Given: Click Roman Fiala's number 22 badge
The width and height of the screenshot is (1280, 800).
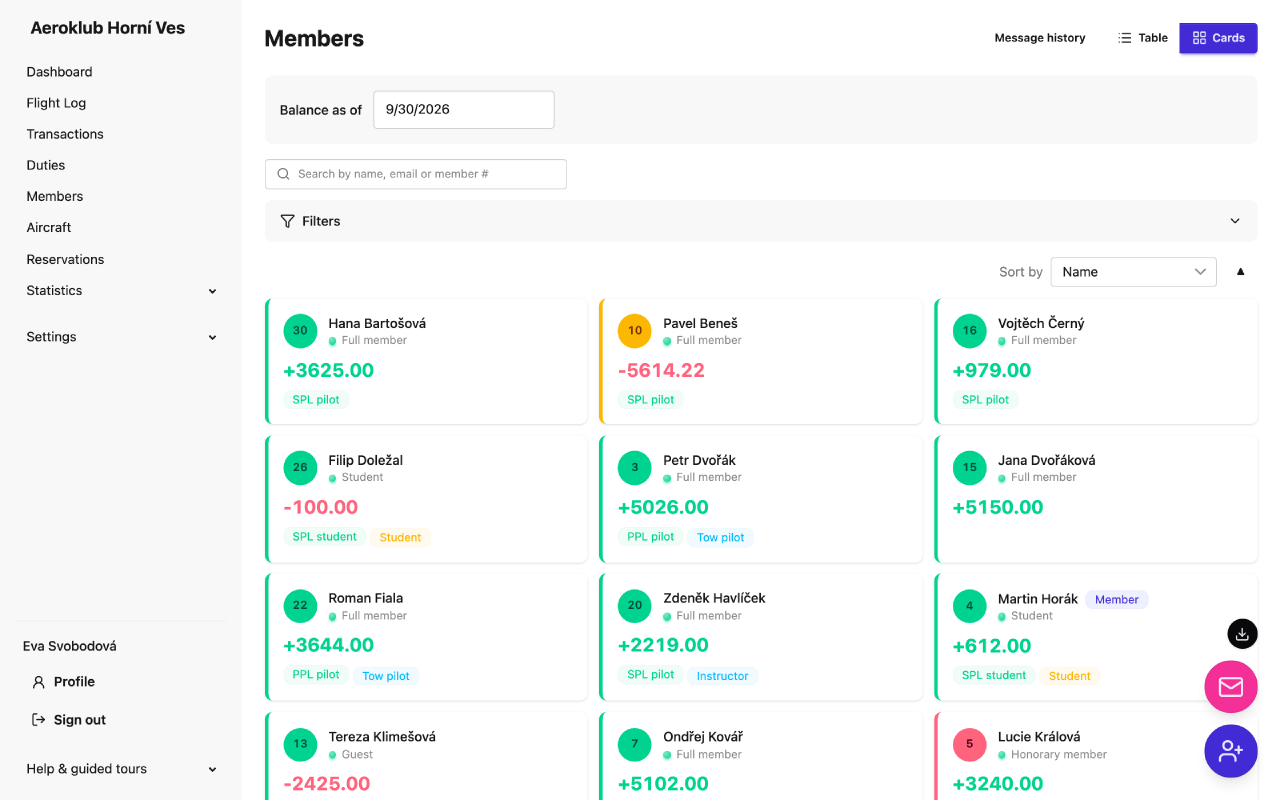Looking at the screenshot, I should click(300, 606).
